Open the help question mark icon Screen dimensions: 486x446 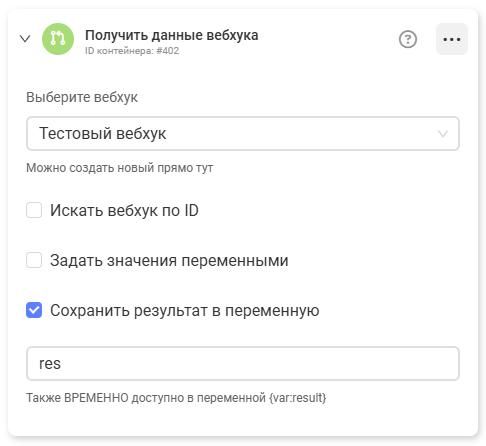[x=408, y=39]
